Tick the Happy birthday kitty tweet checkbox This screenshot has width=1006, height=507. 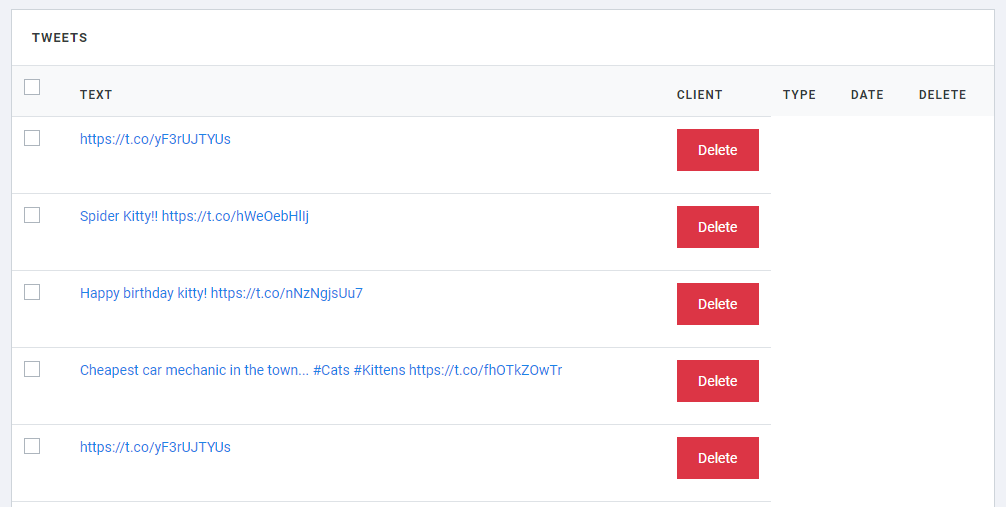(32, 292)
